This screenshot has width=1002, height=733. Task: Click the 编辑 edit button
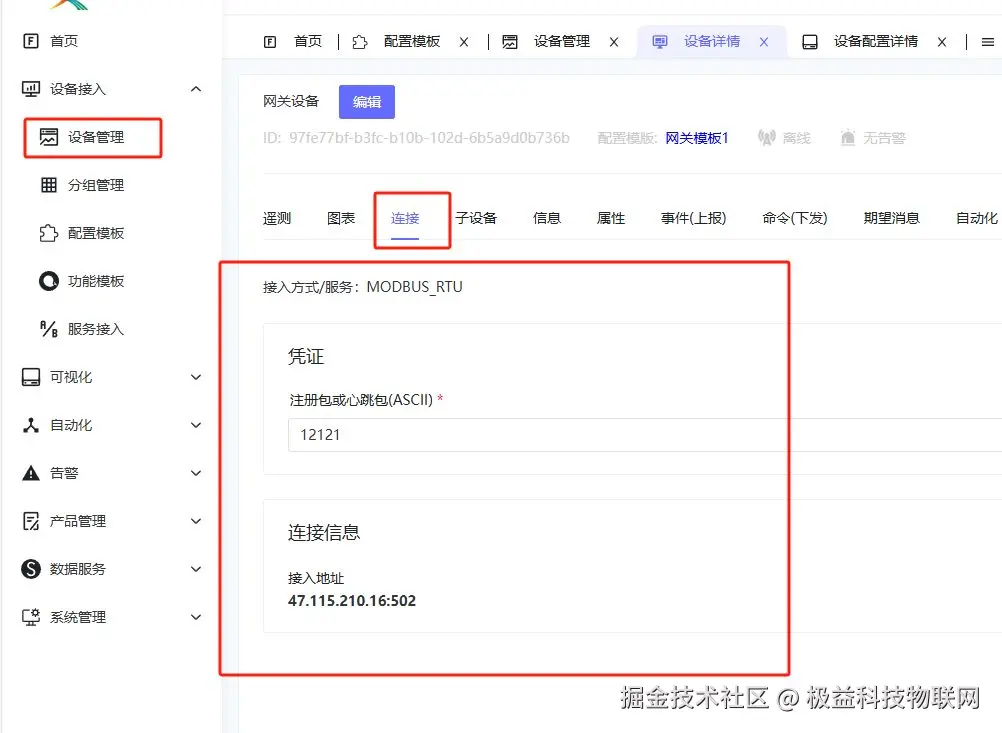367,102
